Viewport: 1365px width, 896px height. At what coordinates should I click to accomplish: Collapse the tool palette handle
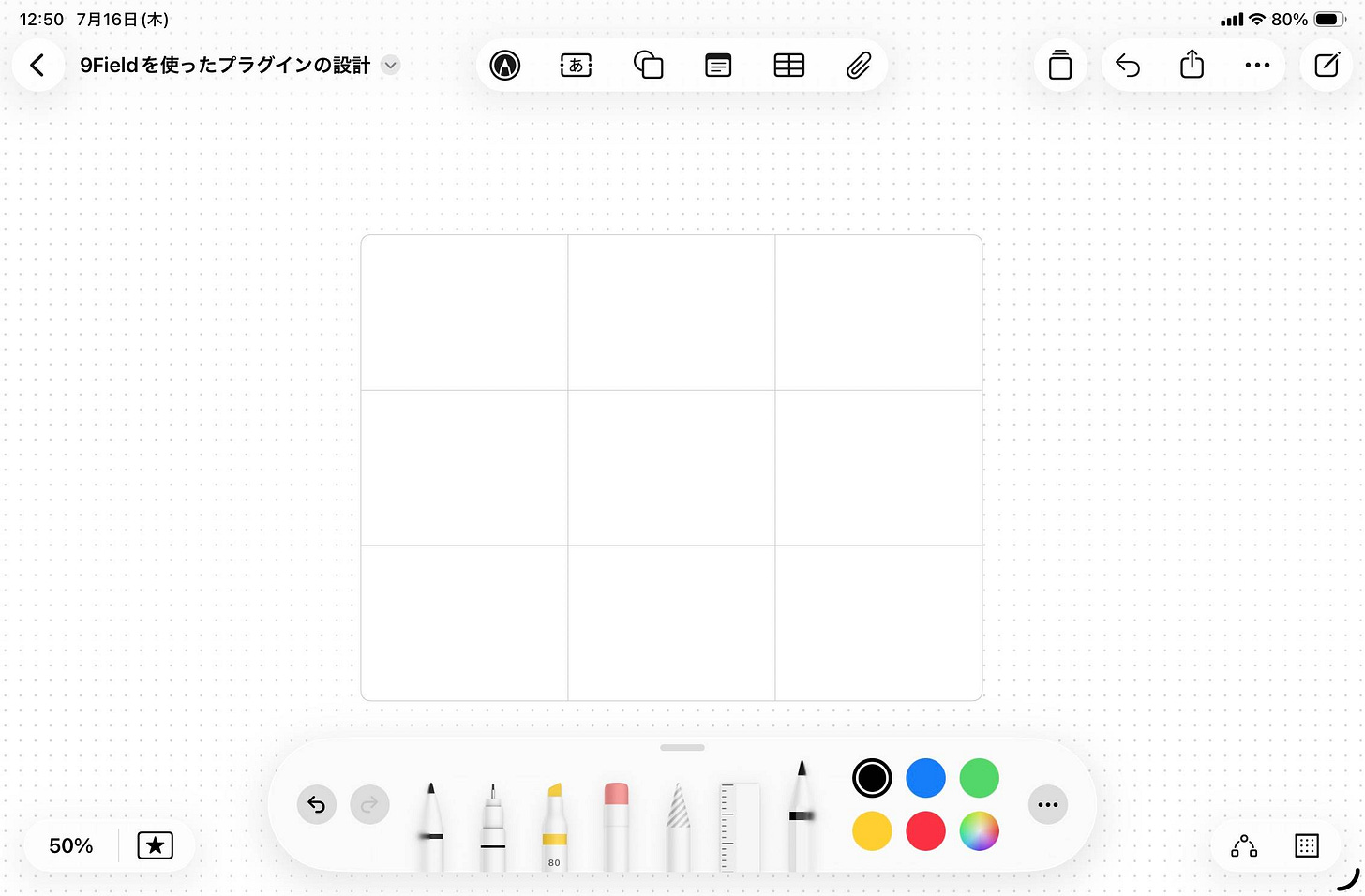pos(682,748)
